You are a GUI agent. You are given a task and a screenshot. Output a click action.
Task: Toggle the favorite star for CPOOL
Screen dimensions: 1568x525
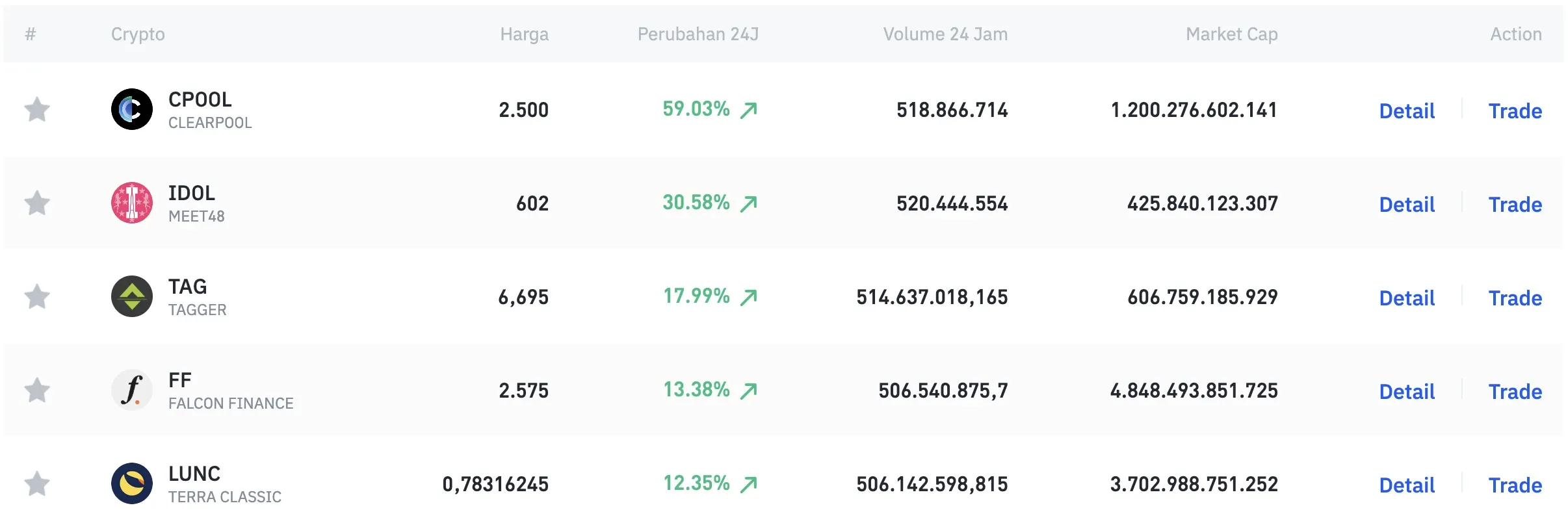(37, 109)
